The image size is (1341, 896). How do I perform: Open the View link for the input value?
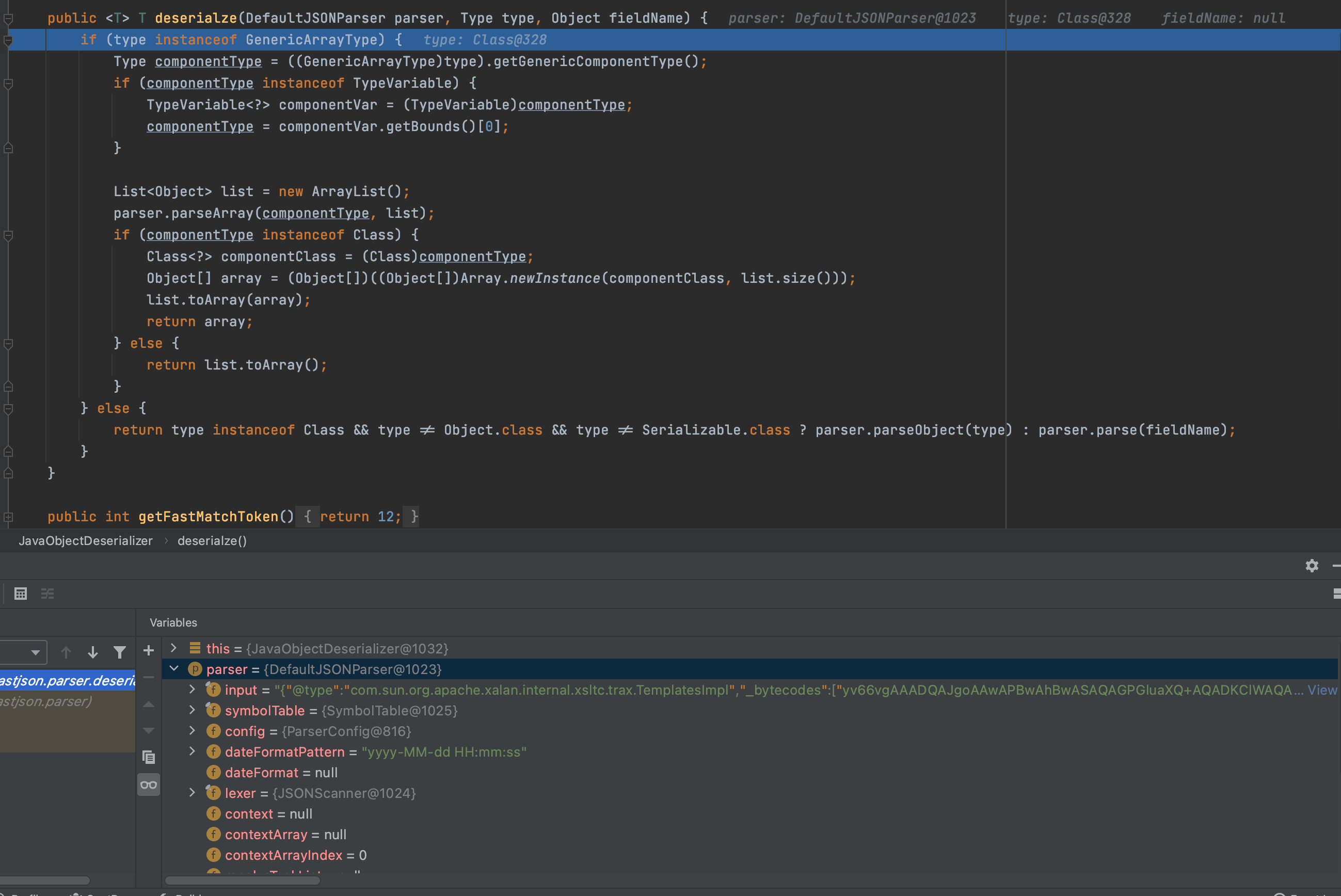pos(1322,690)
